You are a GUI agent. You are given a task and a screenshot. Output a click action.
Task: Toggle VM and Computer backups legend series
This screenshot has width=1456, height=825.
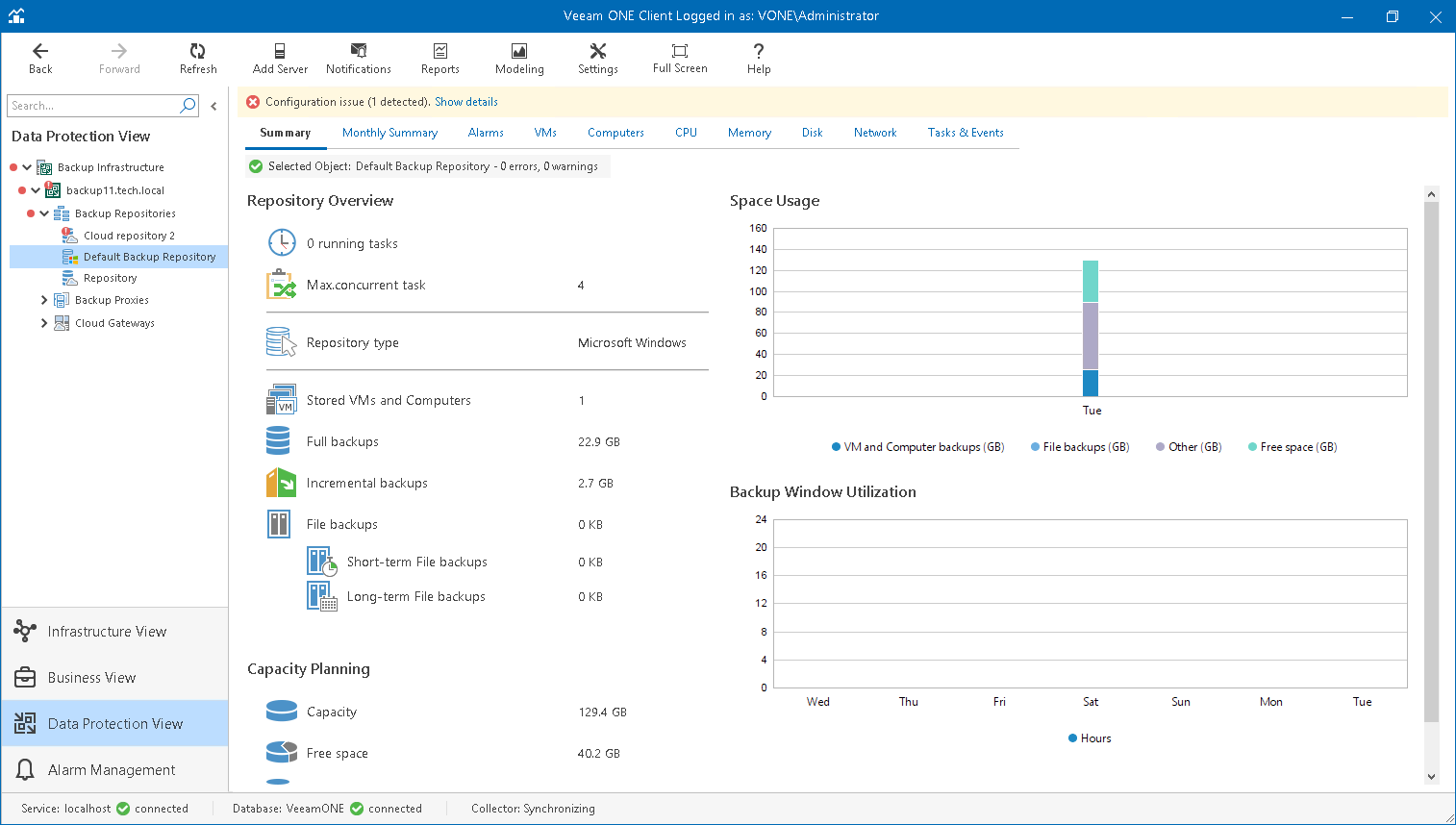point(917,447)
